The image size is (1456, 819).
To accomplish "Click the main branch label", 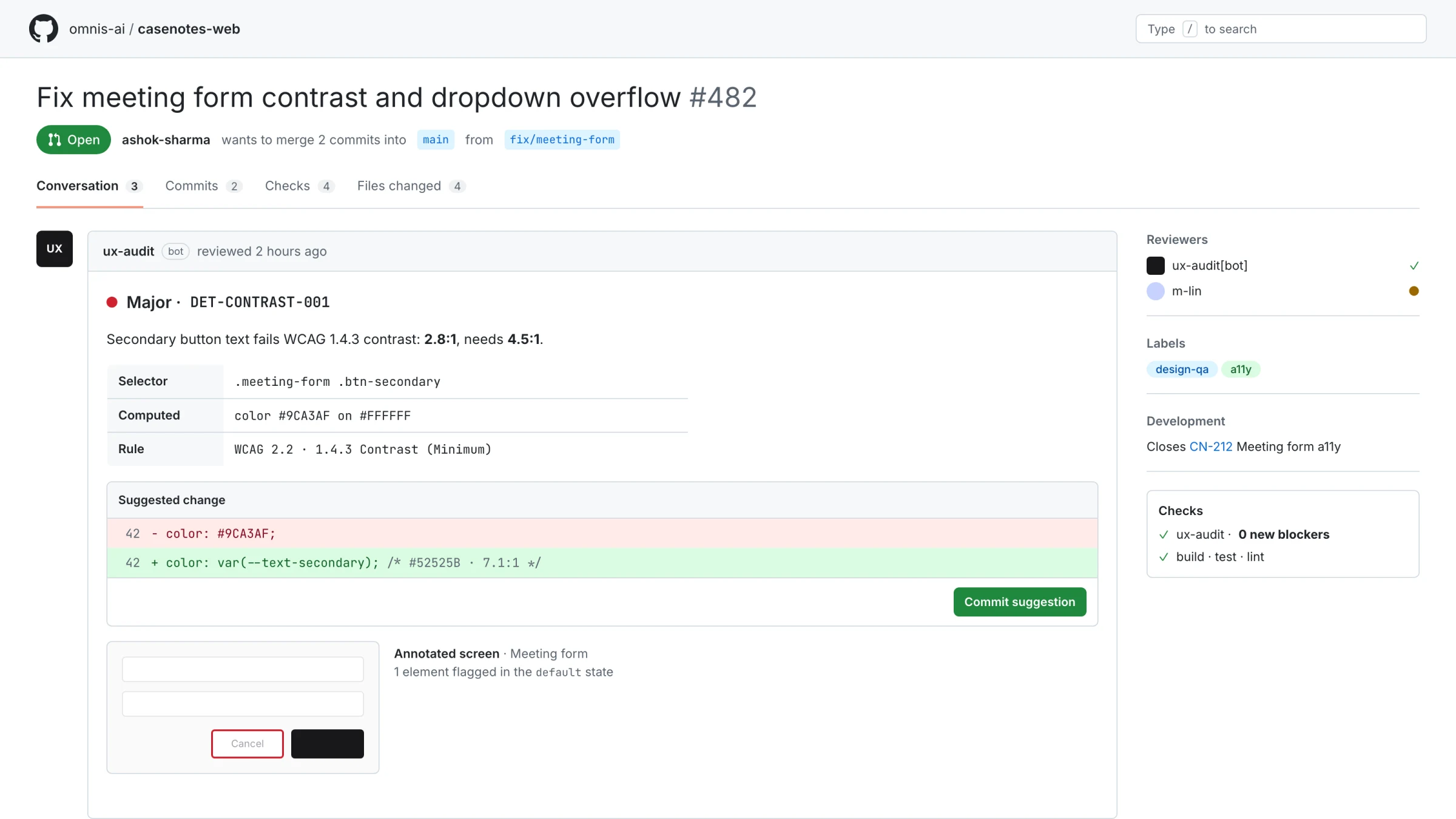I will coord(436,140).
